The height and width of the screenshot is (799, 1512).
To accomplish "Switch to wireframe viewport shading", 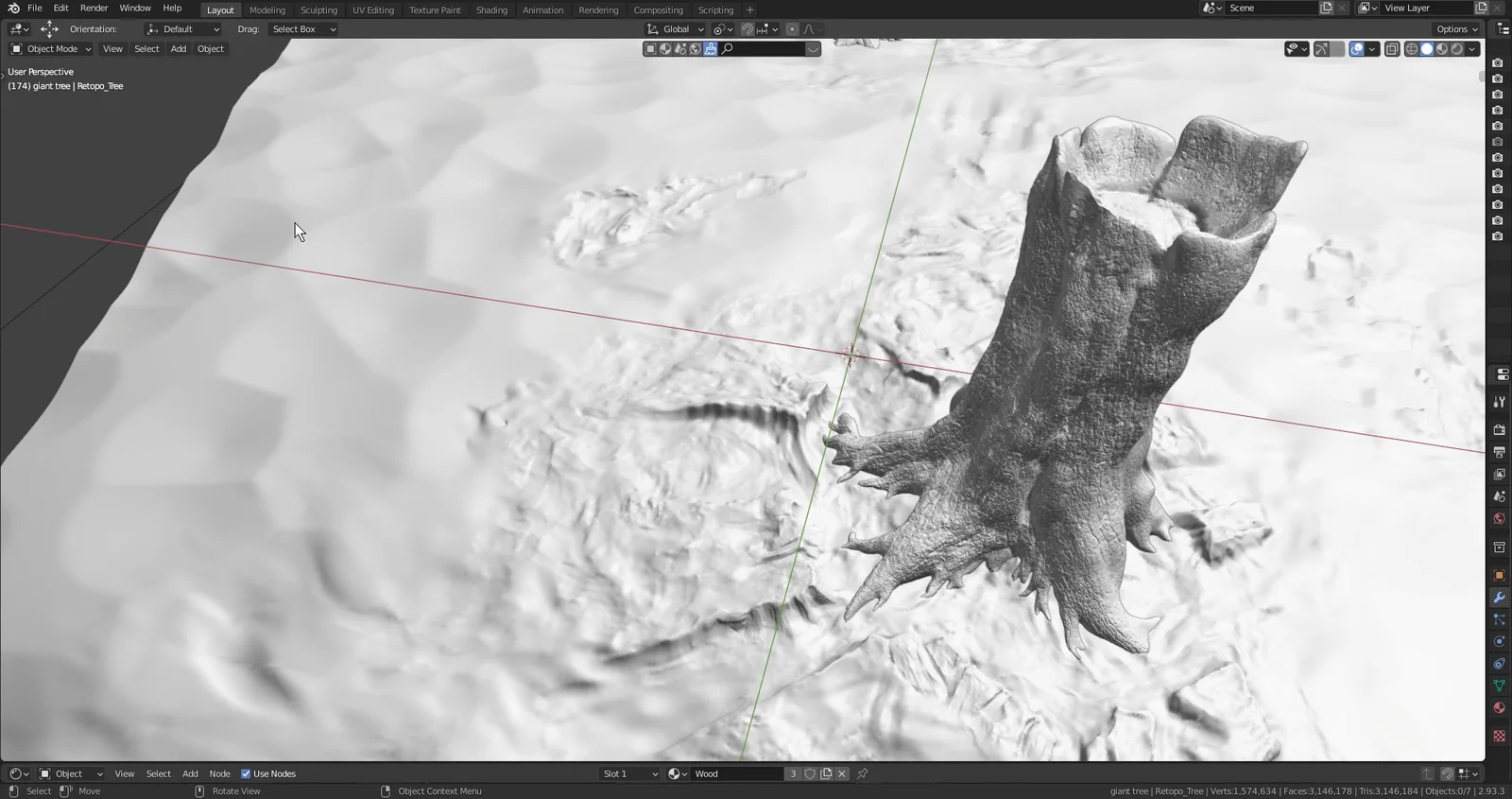I will [x=1412, y=49].
